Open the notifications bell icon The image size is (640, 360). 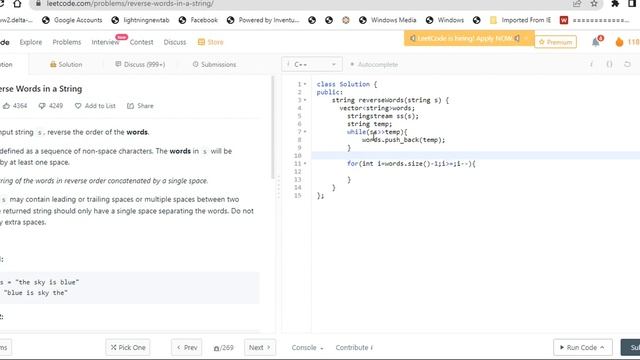click(x=597, y=42)
